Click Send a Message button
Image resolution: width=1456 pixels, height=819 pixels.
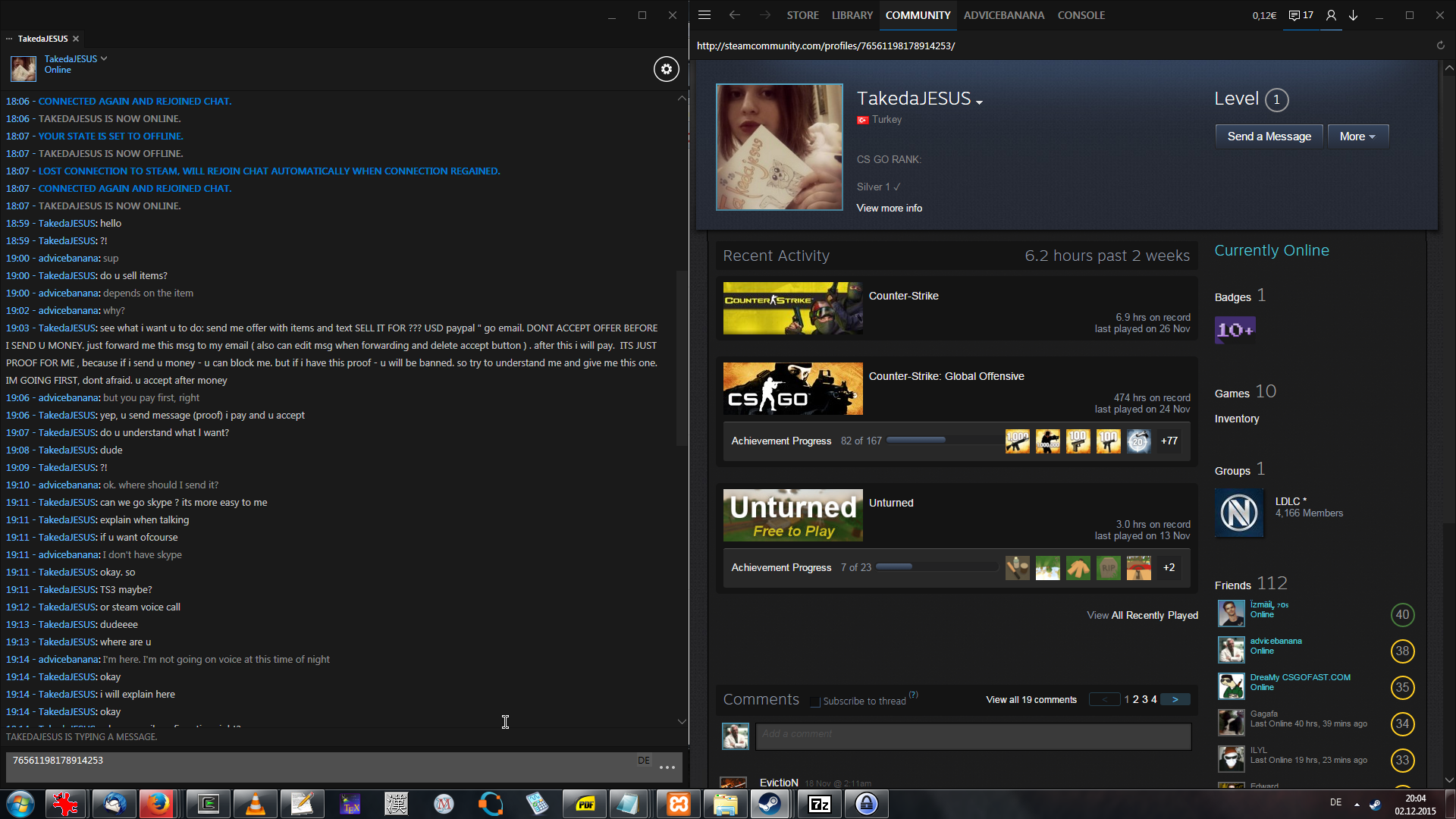pyautogui.click(x=1269, y=136)
